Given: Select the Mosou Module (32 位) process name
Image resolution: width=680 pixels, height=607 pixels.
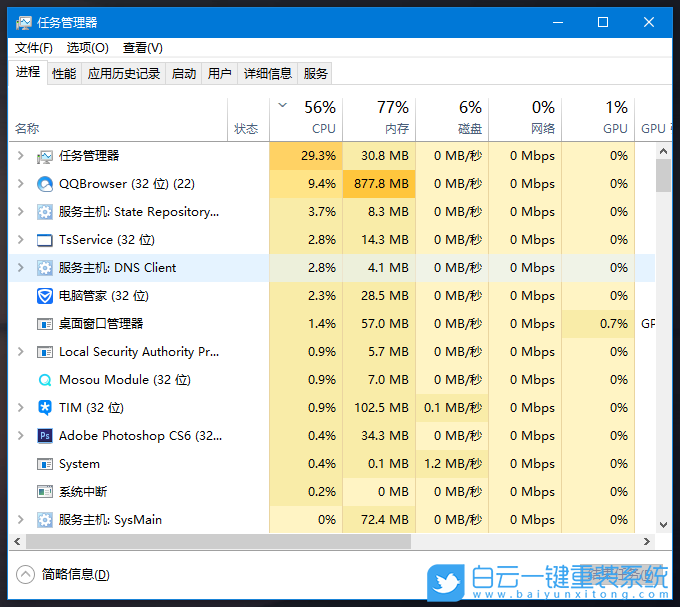Looking at the screenshot, I should (x=125, y=380).
